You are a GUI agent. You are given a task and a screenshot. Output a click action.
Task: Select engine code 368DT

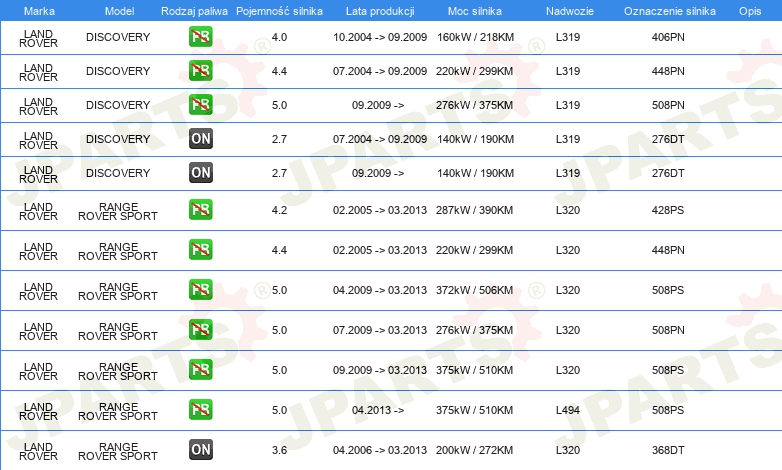(x=668, y=450)
